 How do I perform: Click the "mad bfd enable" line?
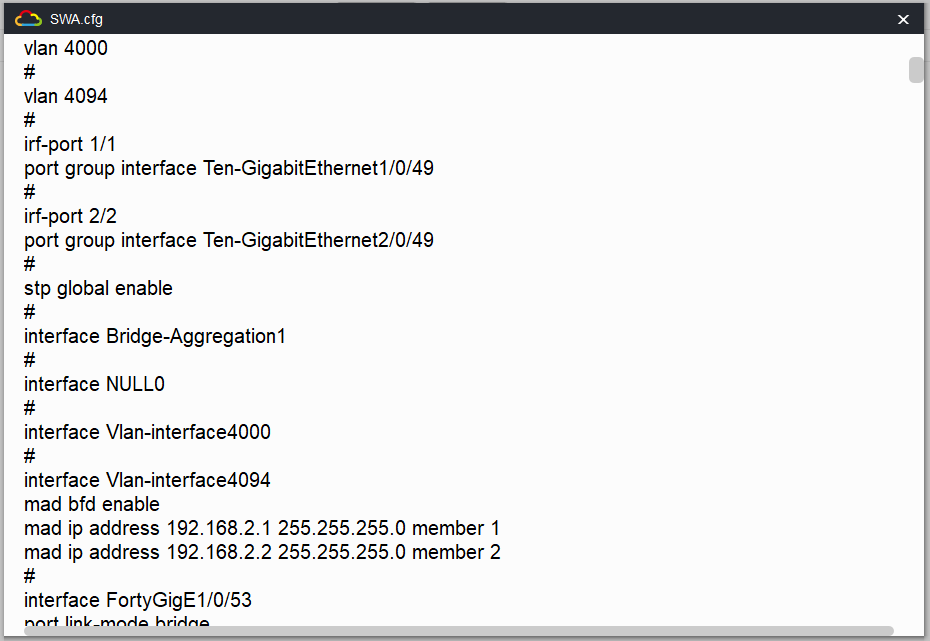pos(92,504)
